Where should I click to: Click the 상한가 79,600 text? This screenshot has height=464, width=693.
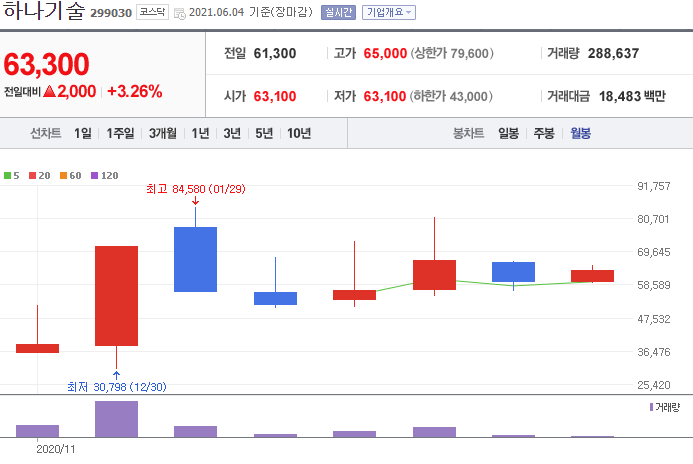(x=452, y=53)
